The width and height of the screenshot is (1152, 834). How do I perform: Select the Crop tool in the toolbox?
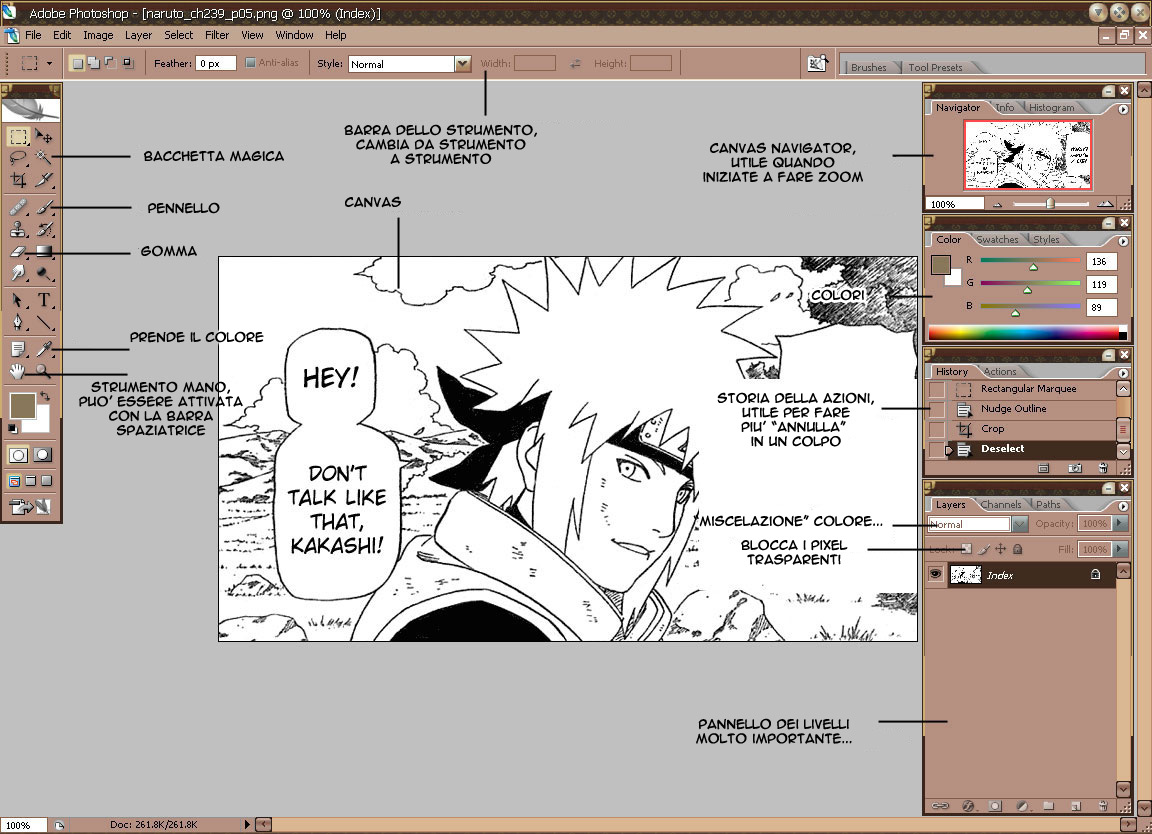18,180
